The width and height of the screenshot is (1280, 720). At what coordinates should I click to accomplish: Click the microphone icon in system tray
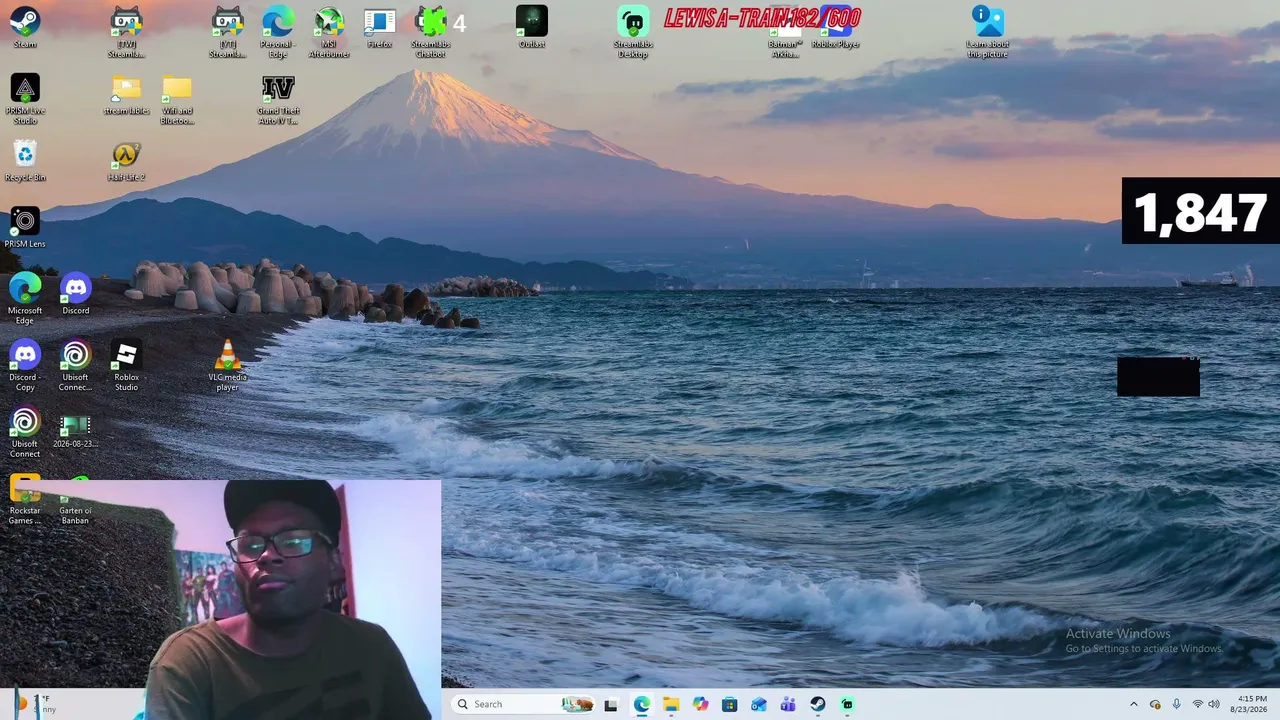click(x=1176, y=704)
